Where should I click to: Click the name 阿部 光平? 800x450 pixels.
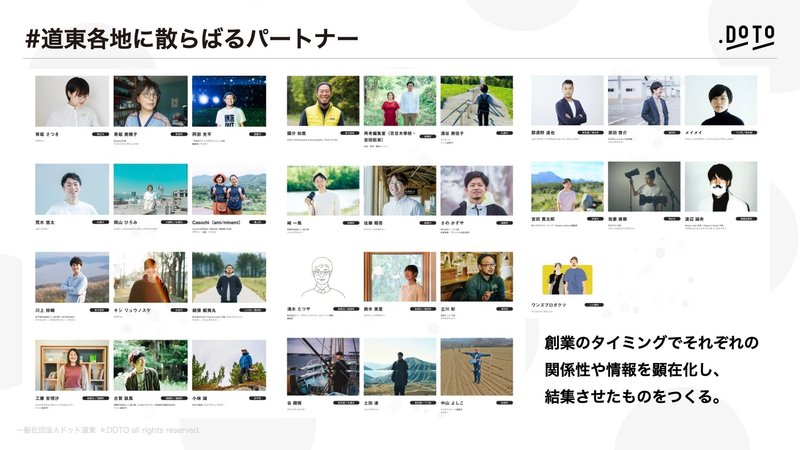[x=202, y=134]
